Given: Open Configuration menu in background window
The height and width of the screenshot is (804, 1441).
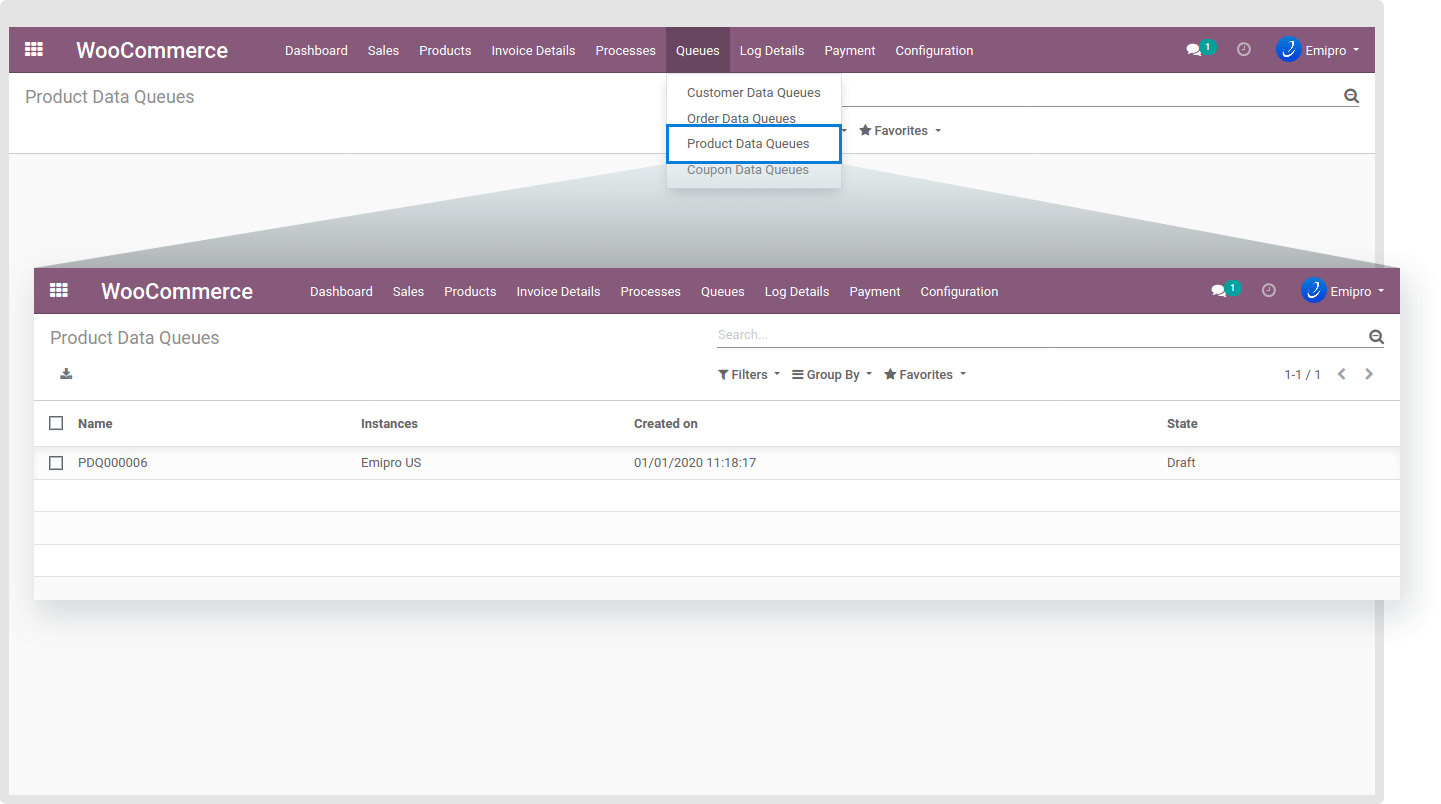Looking at the screenshot, I should (x=934, y=51).
